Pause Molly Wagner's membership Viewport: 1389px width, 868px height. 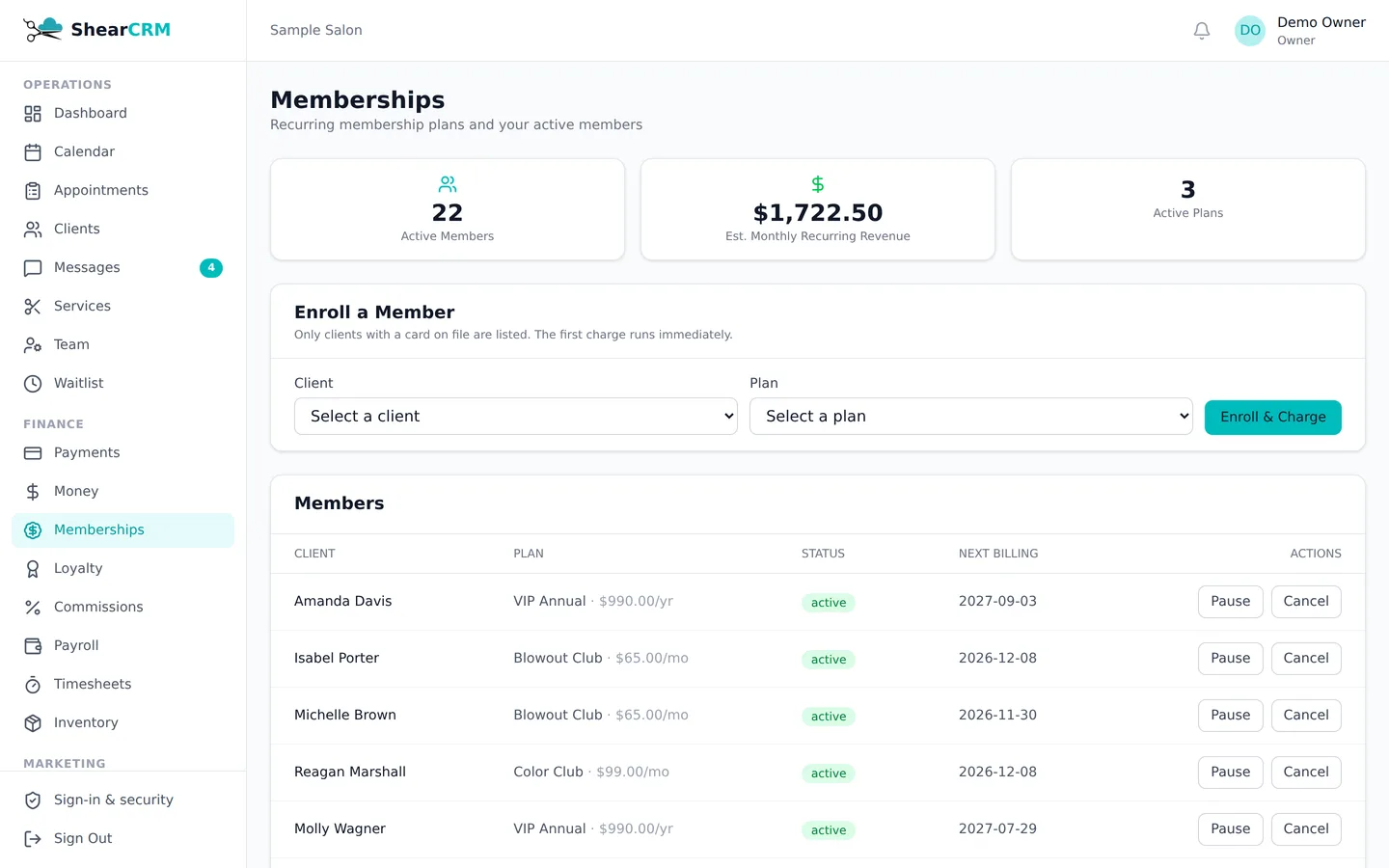point(1231,829)
